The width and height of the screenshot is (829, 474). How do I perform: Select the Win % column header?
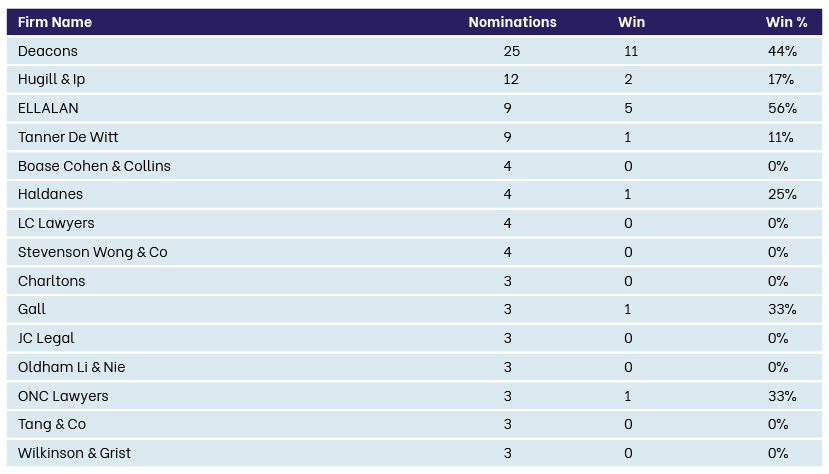click(x=786, y=22)
